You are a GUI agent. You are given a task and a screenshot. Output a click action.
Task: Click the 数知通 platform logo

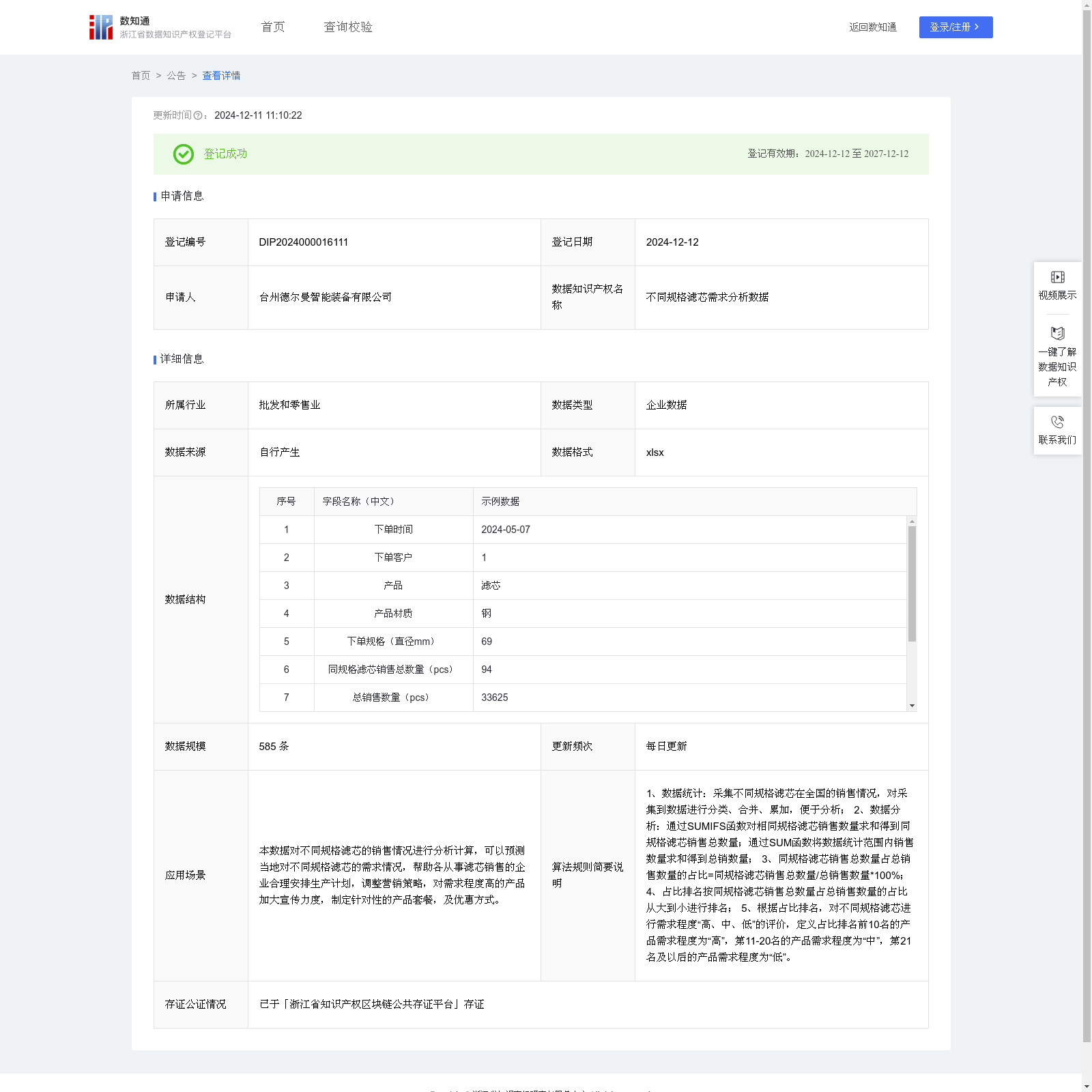click(x=101, y=27)
